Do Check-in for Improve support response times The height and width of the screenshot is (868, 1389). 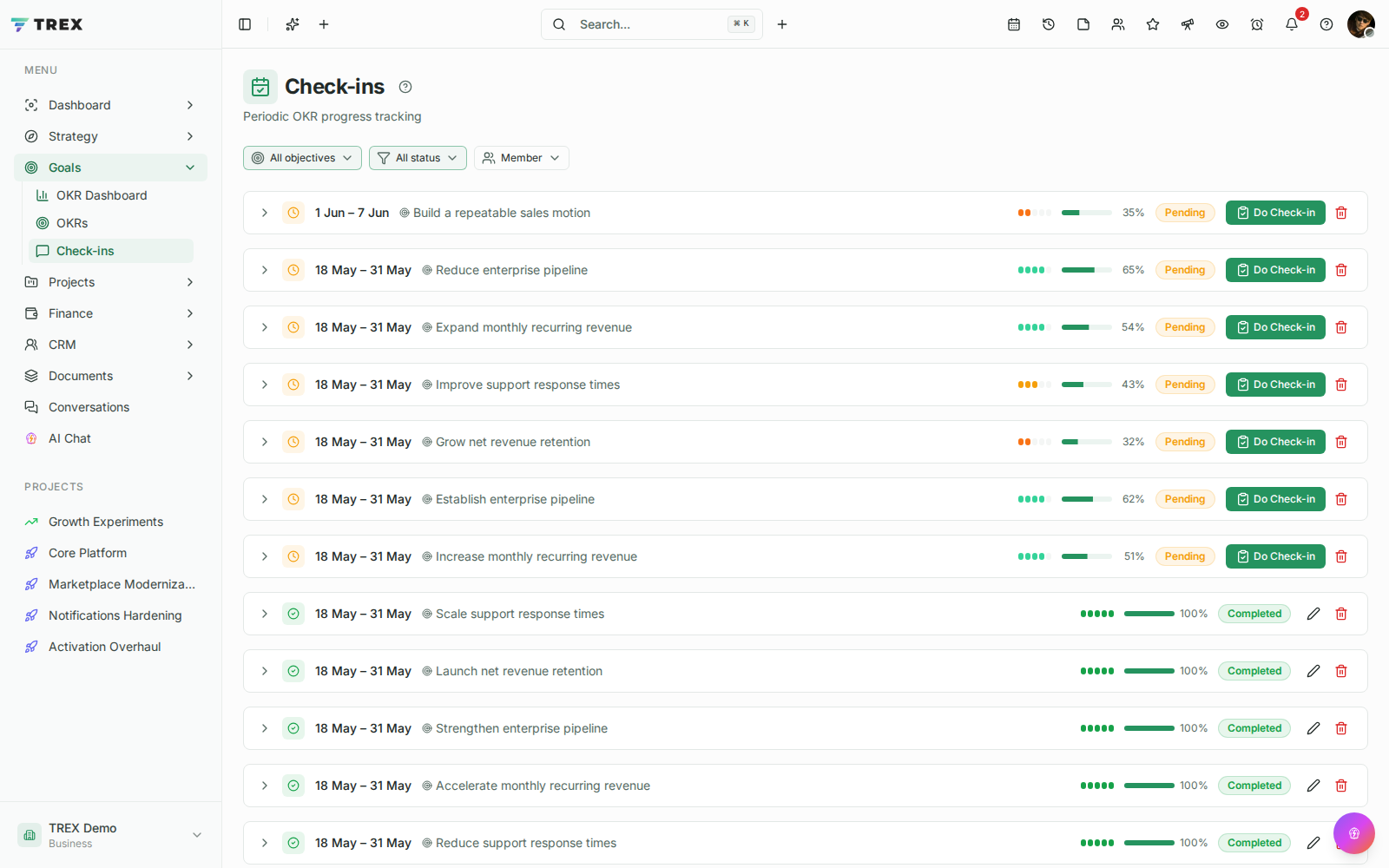[x=1275, y=385]
